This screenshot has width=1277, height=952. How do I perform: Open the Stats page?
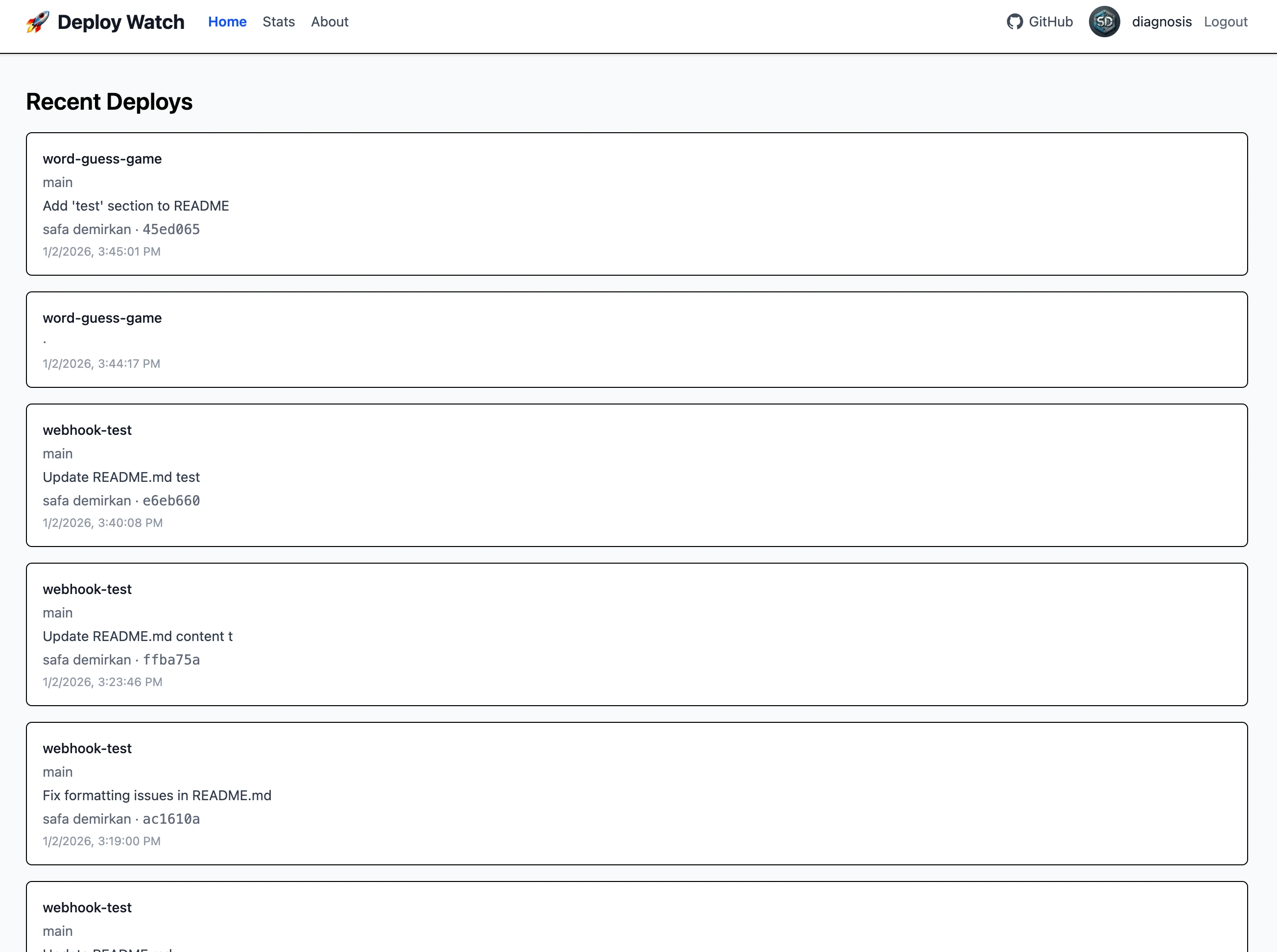point(278,22)
